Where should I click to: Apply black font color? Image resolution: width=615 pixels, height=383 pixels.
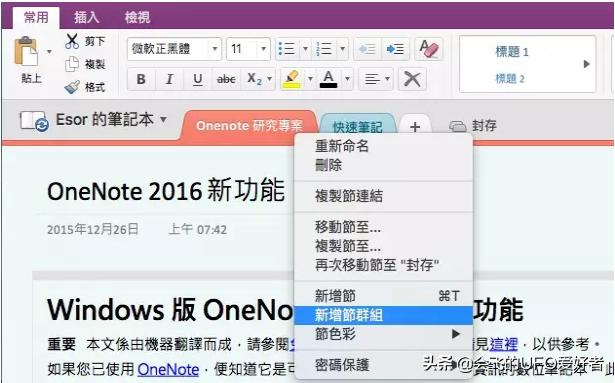[329, 79]
